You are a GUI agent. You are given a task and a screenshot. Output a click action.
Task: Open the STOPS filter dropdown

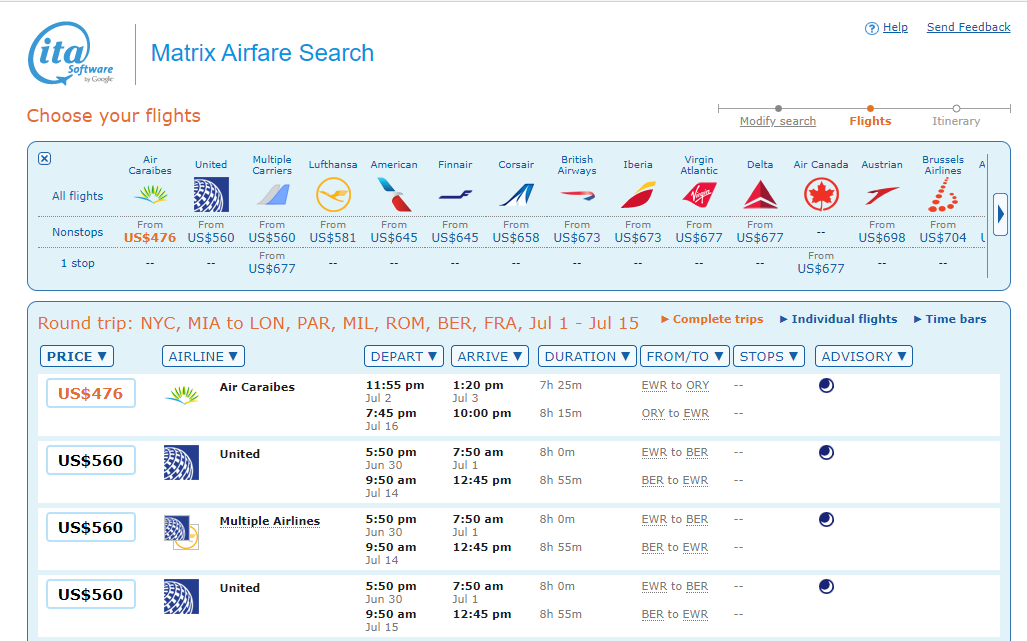click(768, 356)
